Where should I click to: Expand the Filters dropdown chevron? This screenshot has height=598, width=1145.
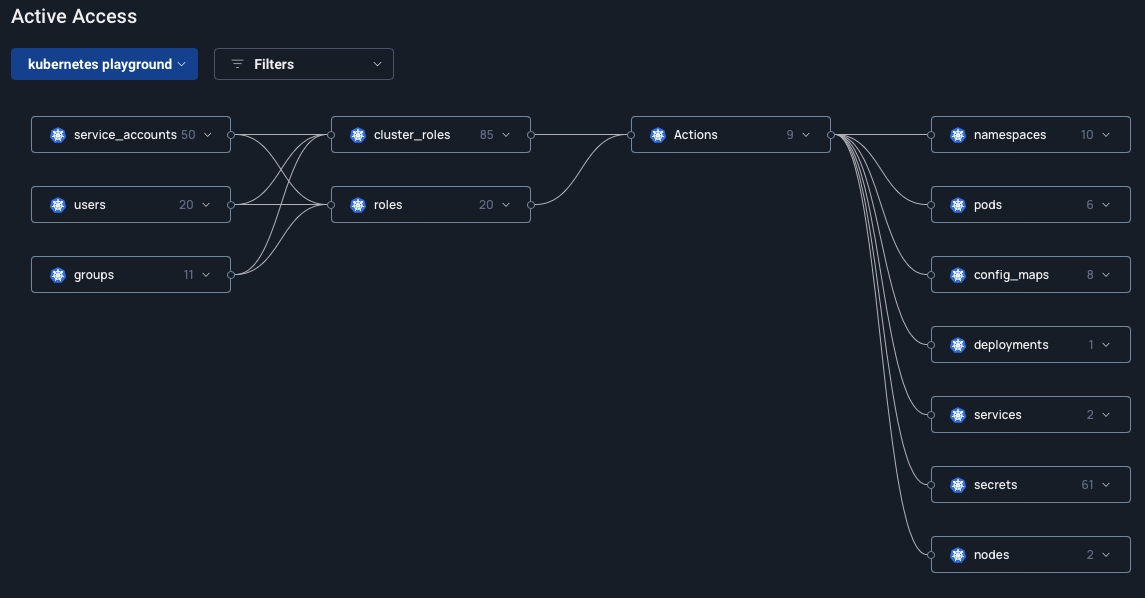tap(377, 64)
